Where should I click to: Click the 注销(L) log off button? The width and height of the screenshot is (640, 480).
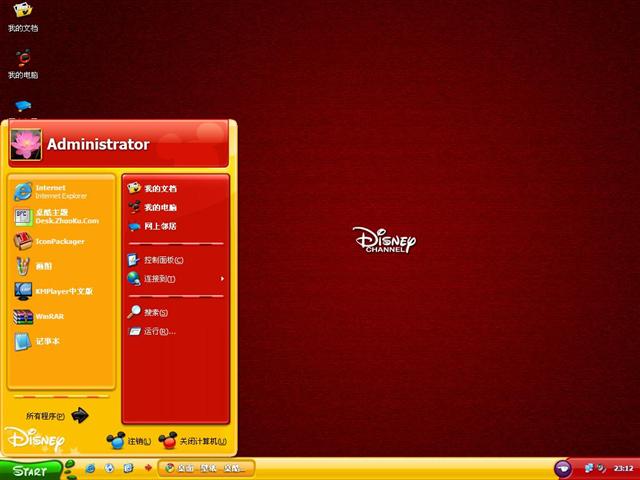(129, 441)
